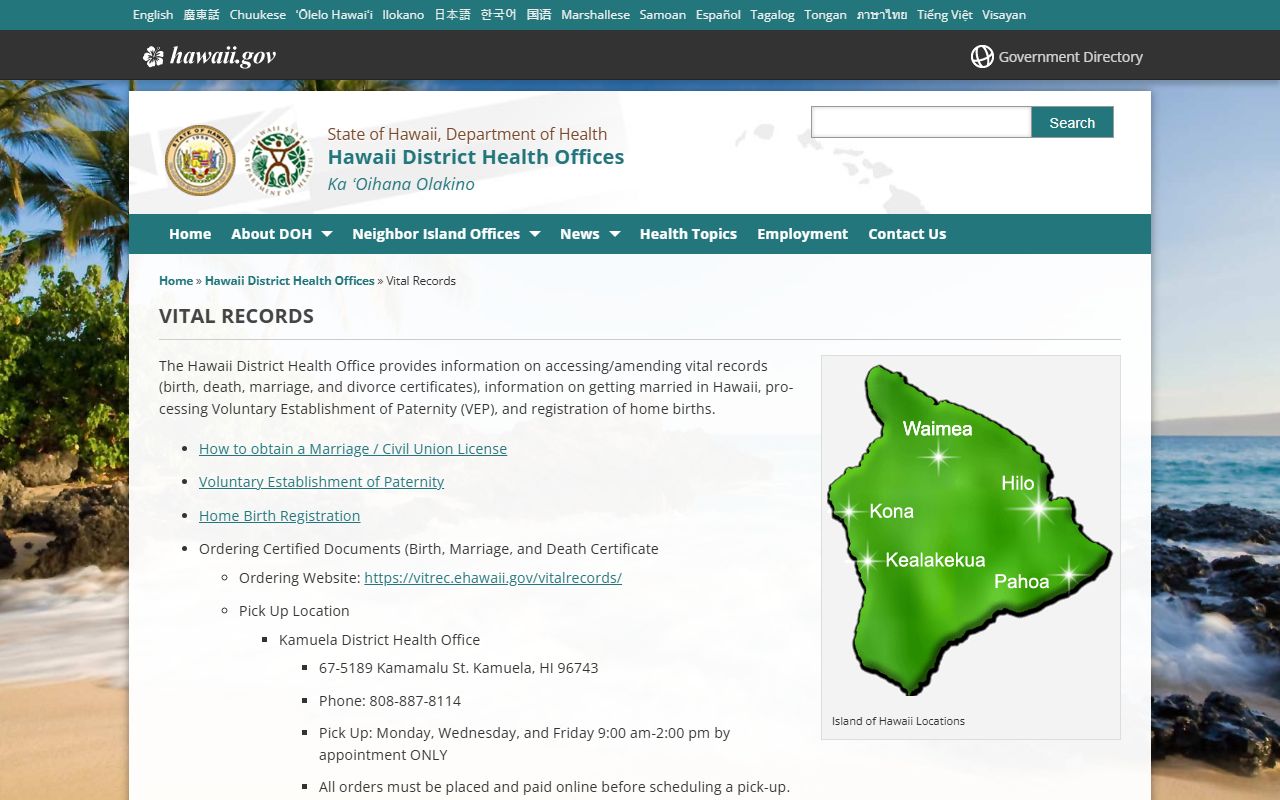Switch language to Español

718,15
